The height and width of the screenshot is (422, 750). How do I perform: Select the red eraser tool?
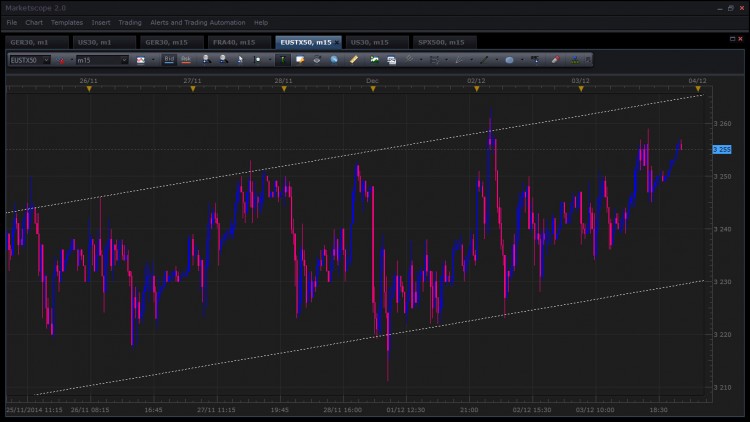(x=555, y=60)
